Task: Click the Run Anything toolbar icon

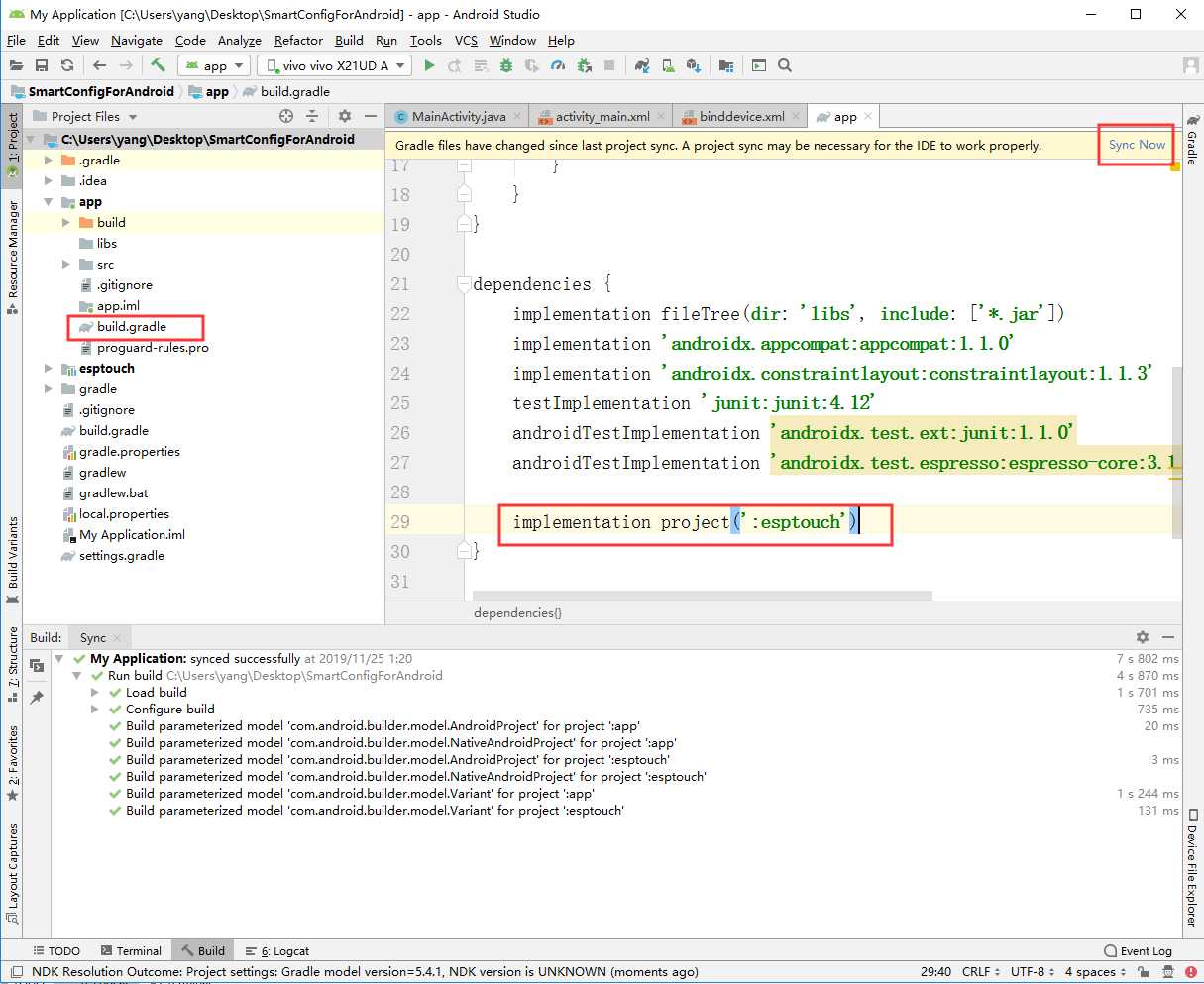Action: tap(759, 65)
